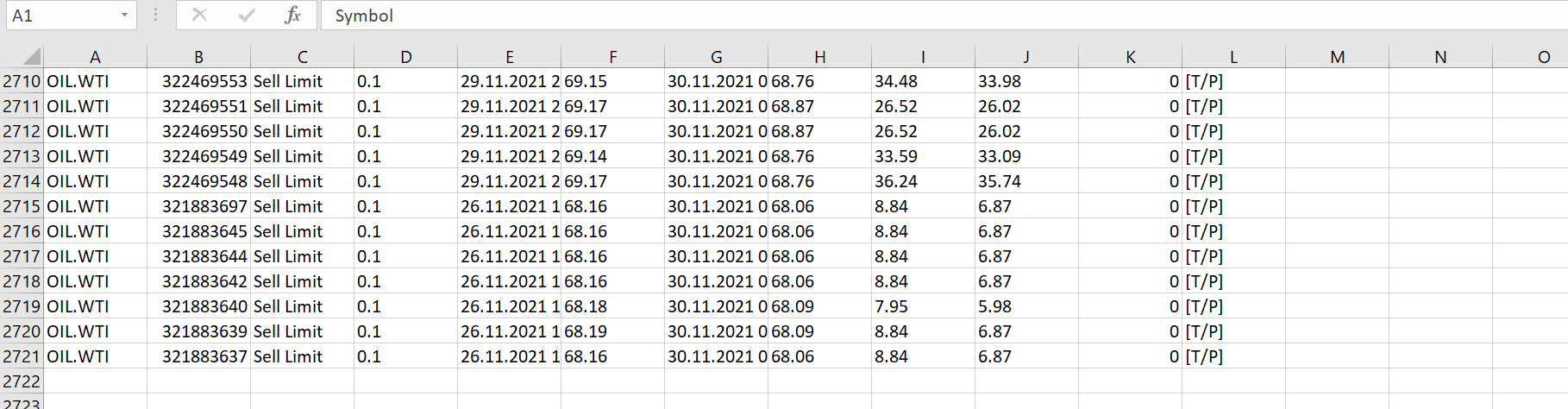Select row 2710 header

click(22, 81)
